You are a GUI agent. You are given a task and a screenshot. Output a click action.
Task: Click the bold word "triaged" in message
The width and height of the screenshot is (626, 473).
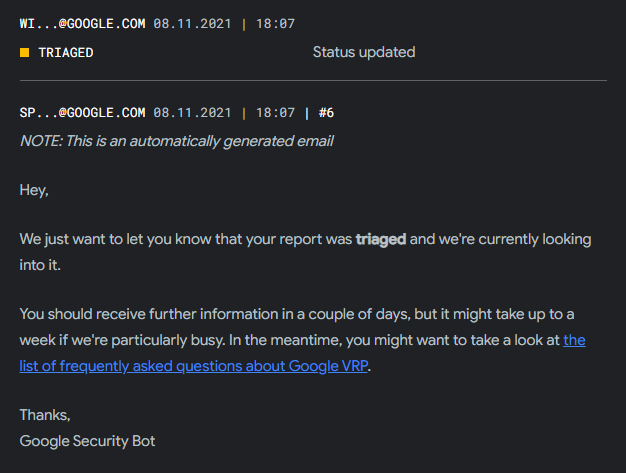coord(380,240)
